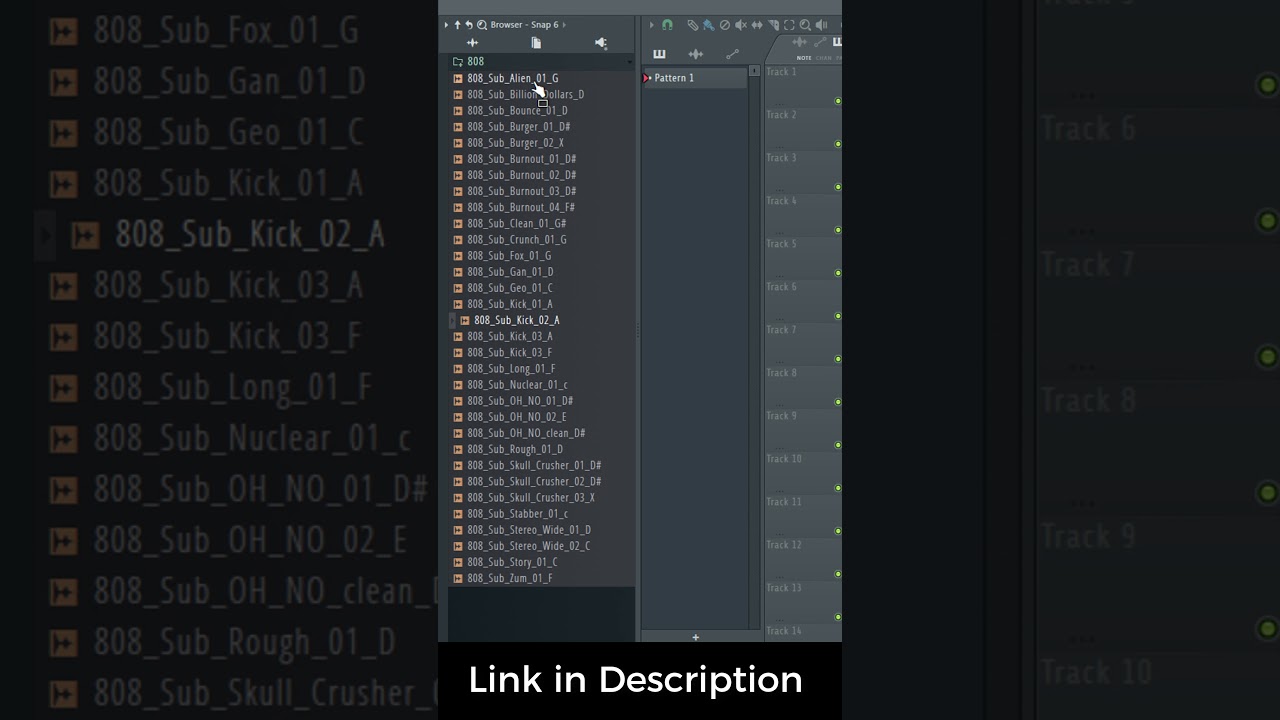The height and width of the screenshot is (720, 1280).
Task: Select the playlist Delete tool
Action: (x=725, y=25)
